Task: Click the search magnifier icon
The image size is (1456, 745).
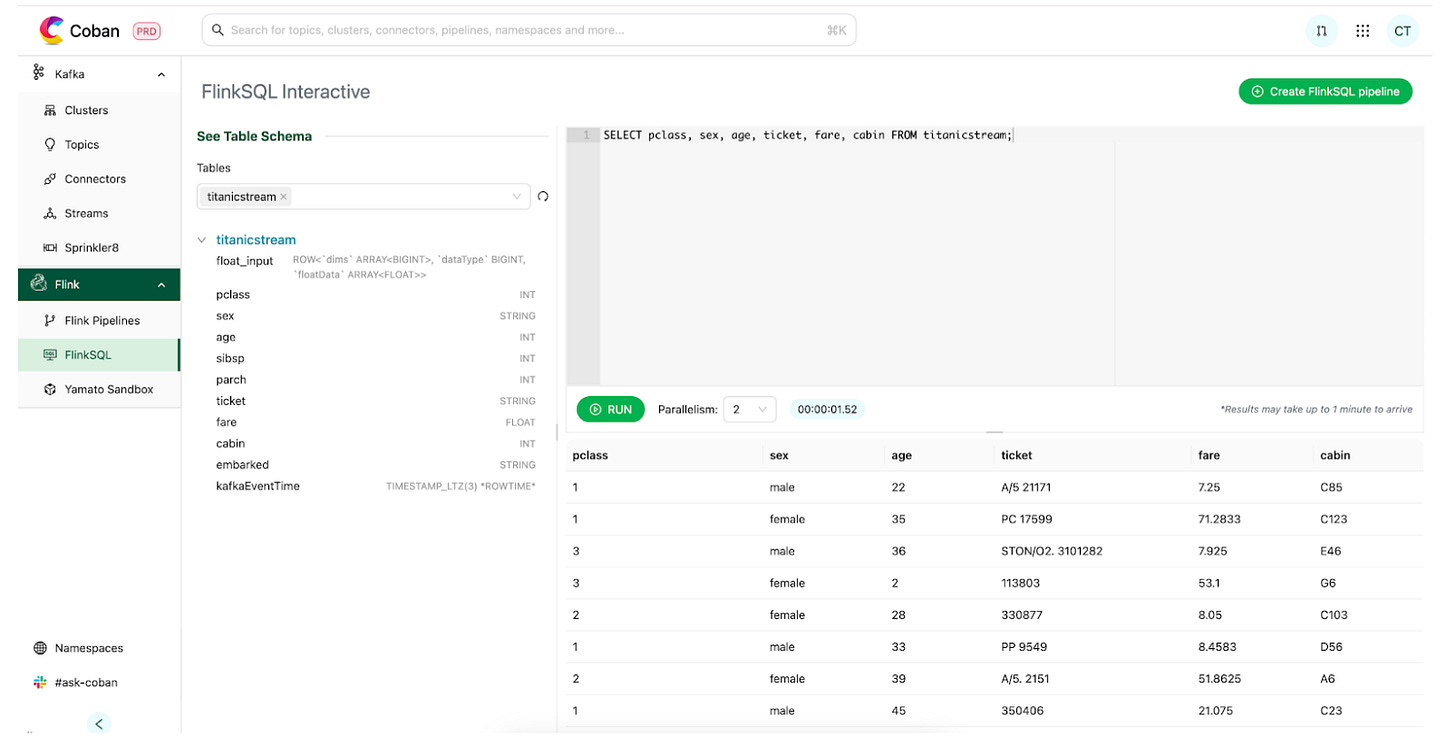Action: (217, 30)
